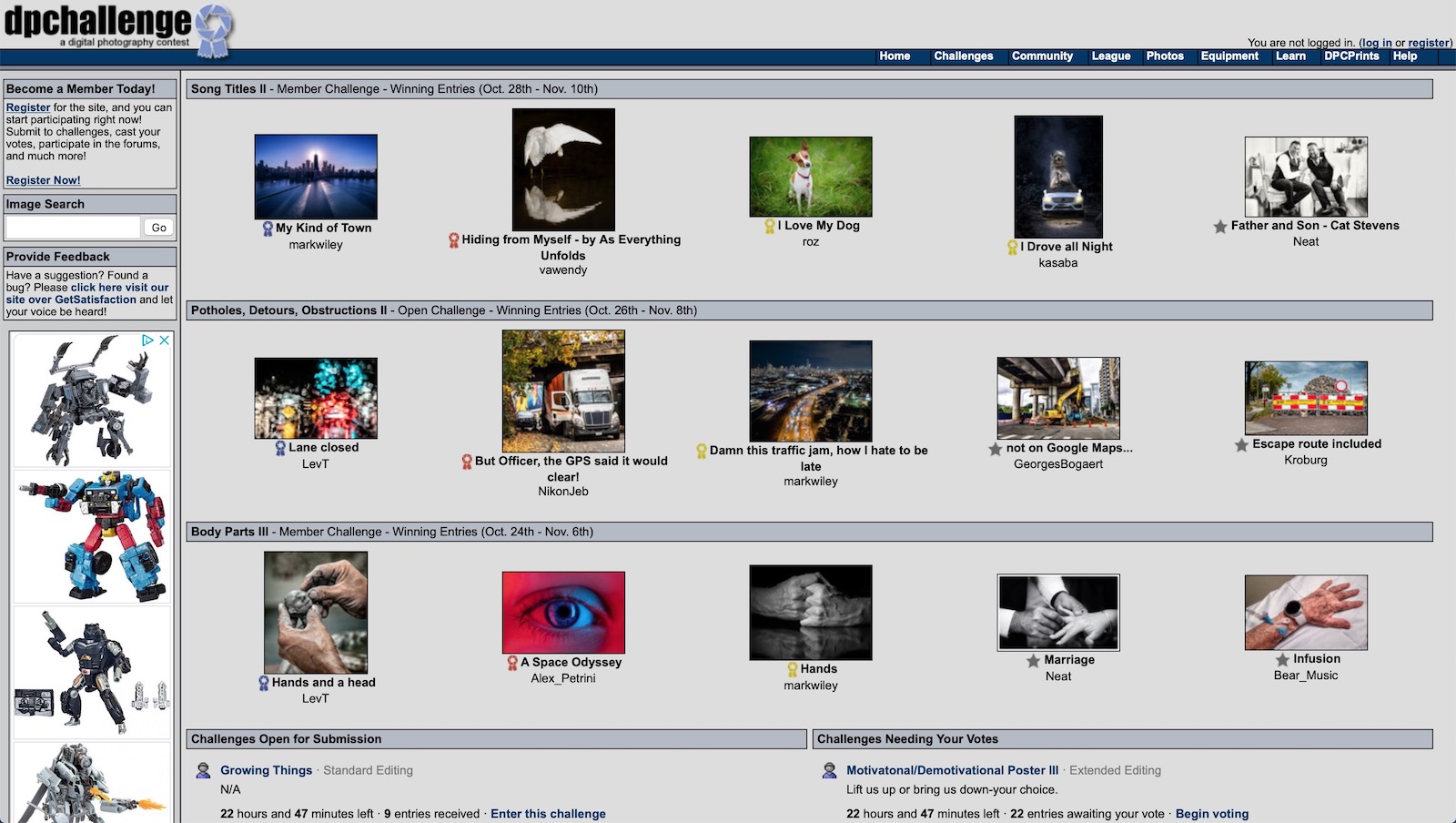Click the blue ribbon next to 'Lane closed'
Viewport: 1456px width, 823px height.
[x=278, y=448]
